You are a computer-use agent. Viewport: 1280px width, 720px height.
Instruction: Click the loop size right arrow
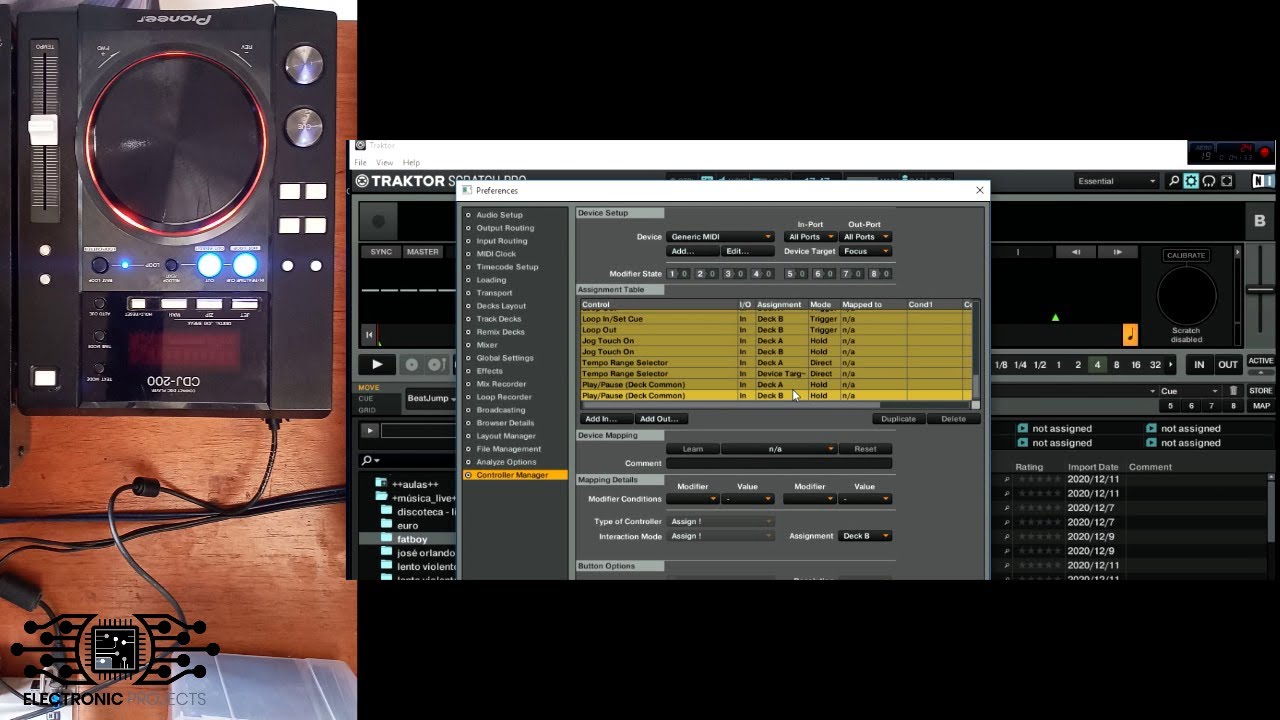click(1171, 365)
